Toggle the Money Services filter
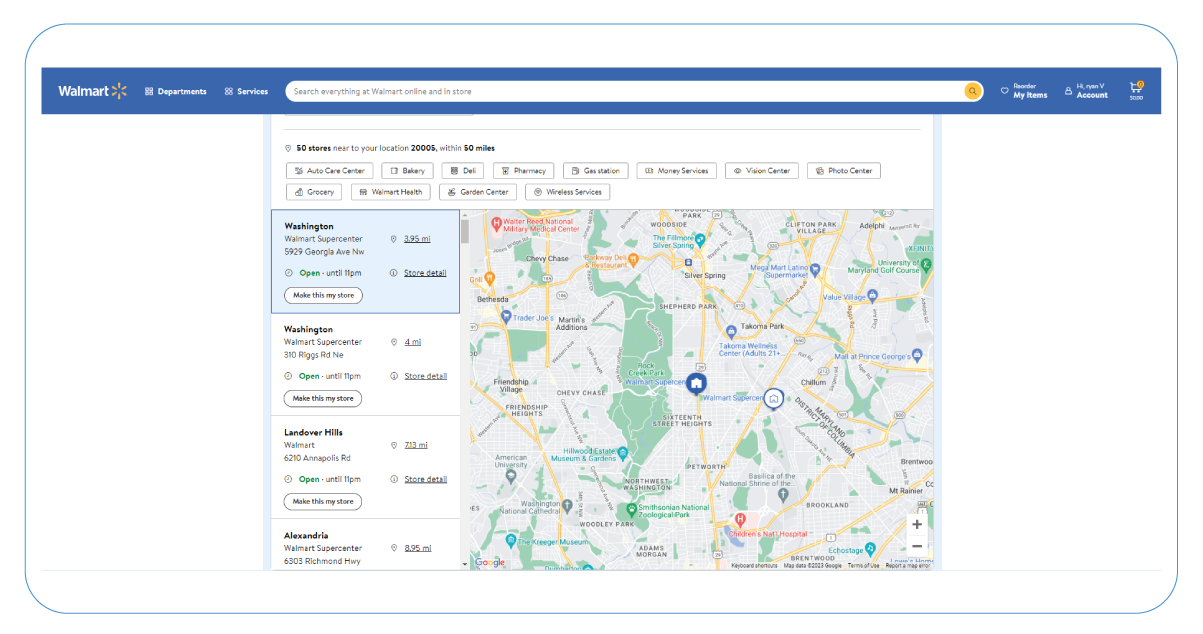 coord(676,171)
